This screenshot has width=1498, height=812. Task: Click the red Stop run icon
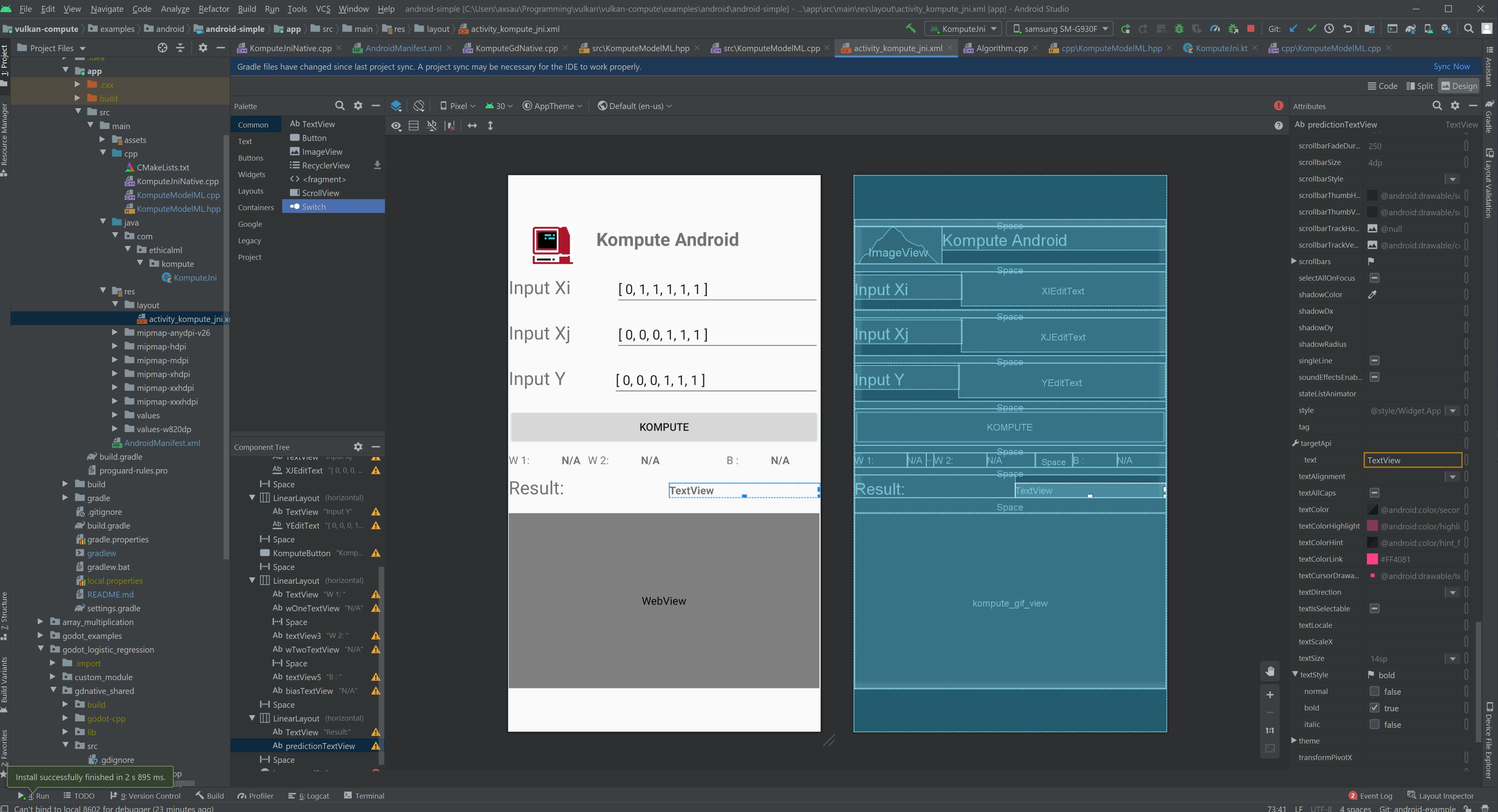[1251, 28]
